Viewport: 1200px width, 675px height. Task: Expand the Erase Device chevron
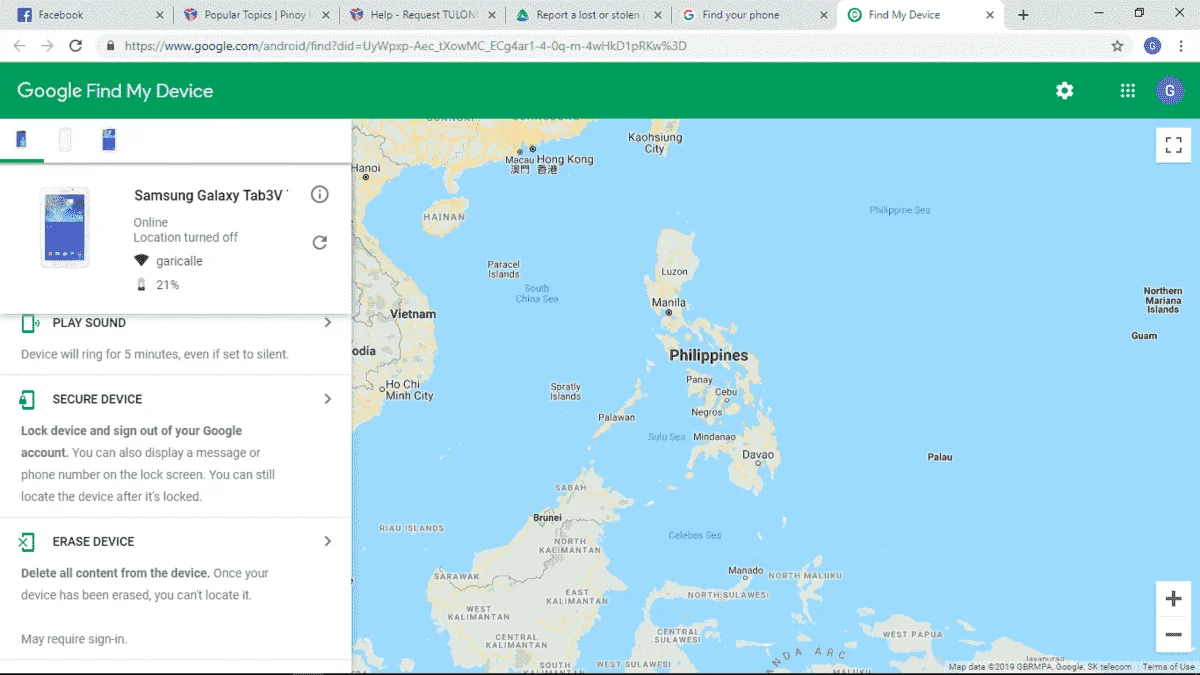327,541
